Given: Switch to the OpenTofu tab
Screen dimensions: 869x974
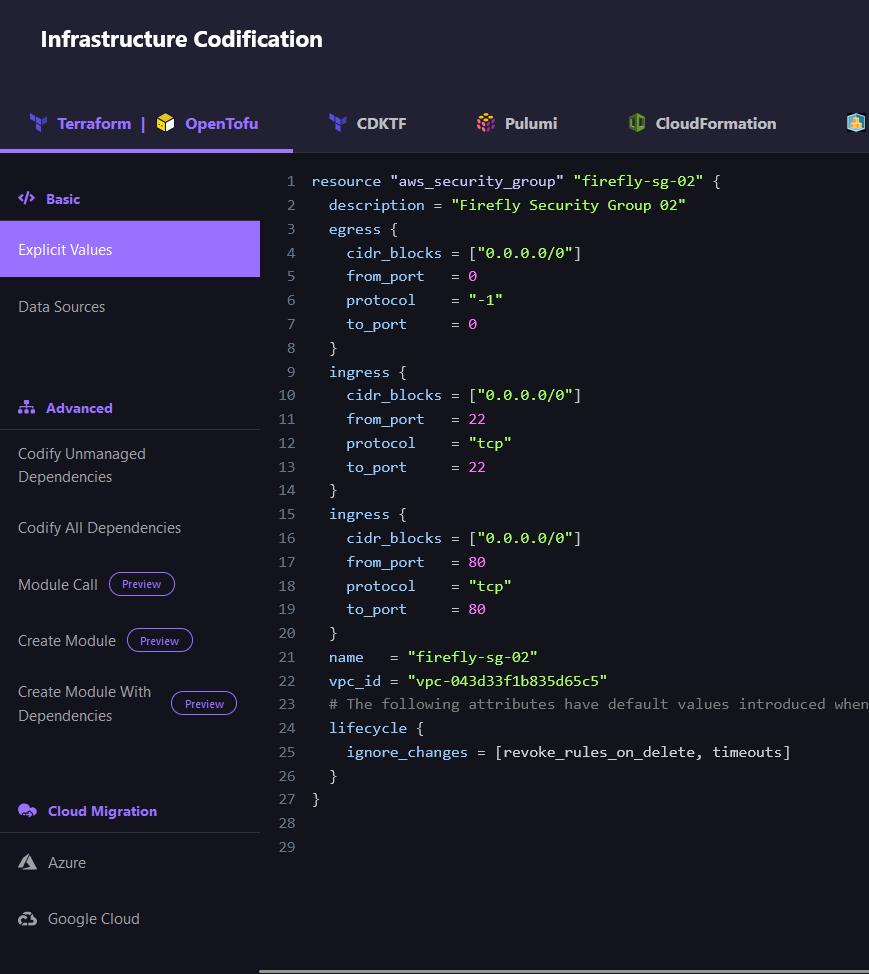Looking at the screenshot, I should pos(222,124).
